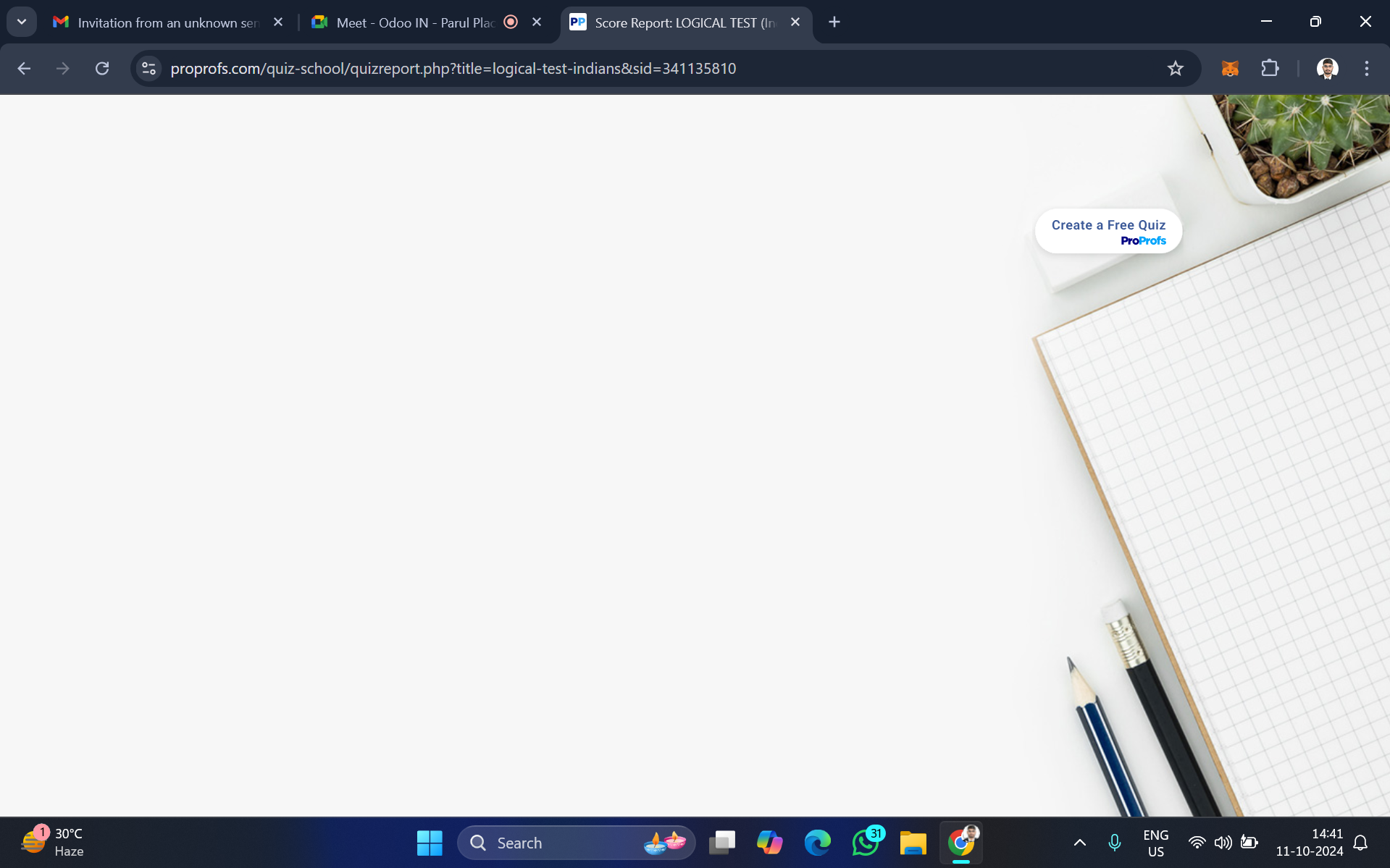The width and height of the screenshot is (1390, 868).
Task: Open File Explorer from the taskbar
Action: pyautogui.click(x=913, y=843)
